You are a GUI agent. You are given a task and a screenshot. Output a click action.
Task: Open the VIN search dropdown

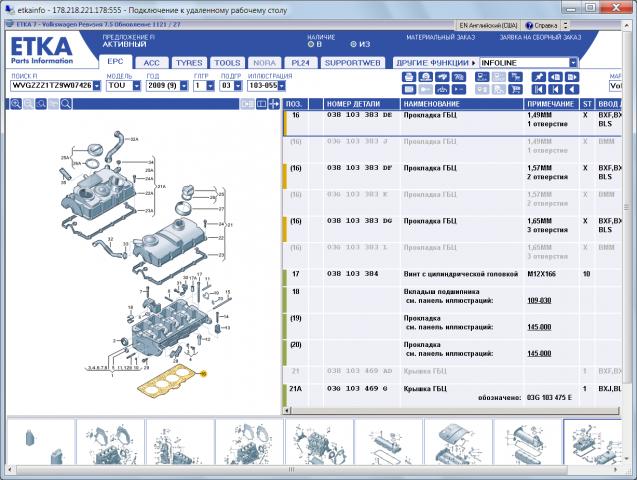click(x=97, y=86)
